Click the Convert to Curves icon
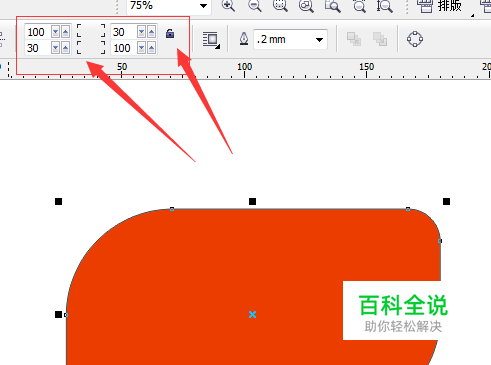This screenshot has width=491, height=365. pos(415,39)
